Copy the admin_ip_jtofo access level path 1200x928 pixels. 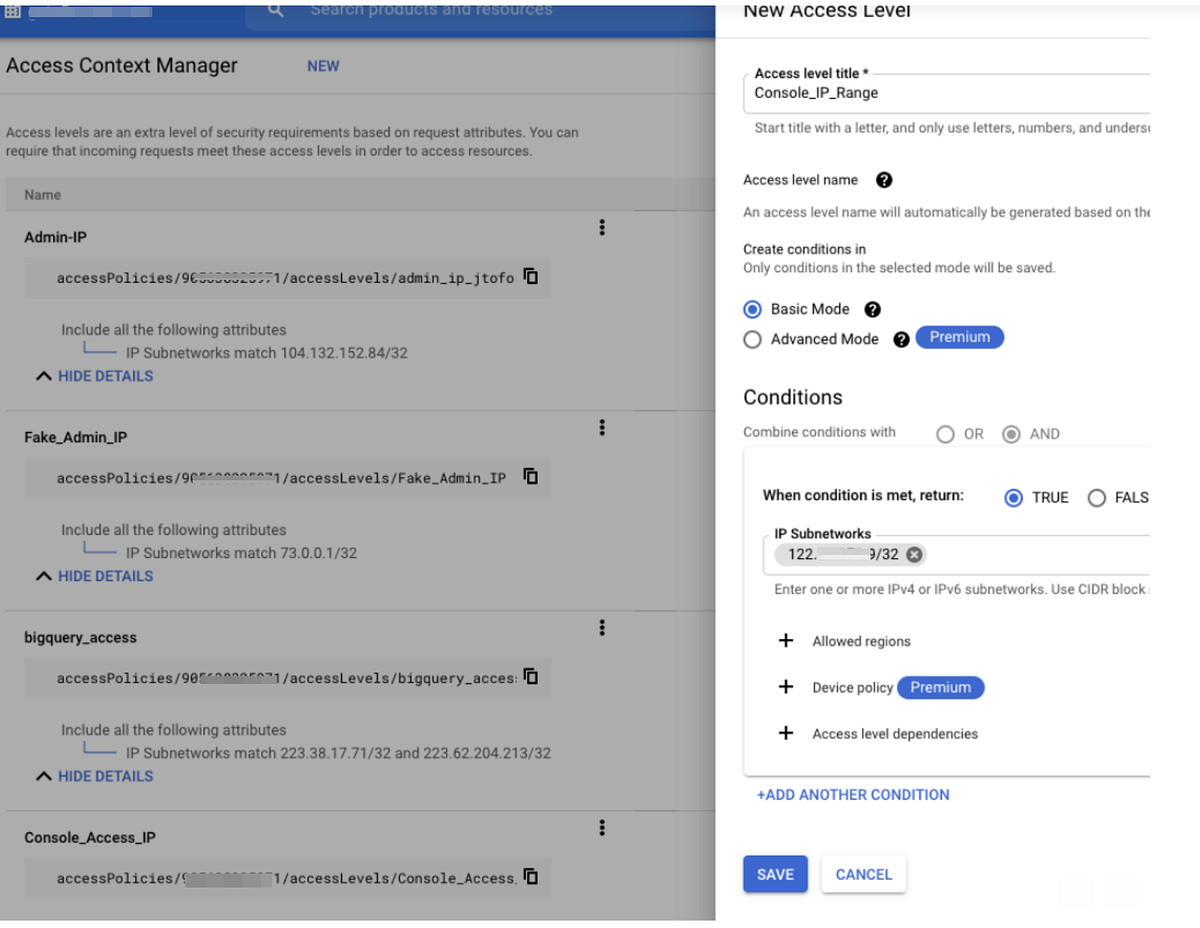(x=530, y=278)
